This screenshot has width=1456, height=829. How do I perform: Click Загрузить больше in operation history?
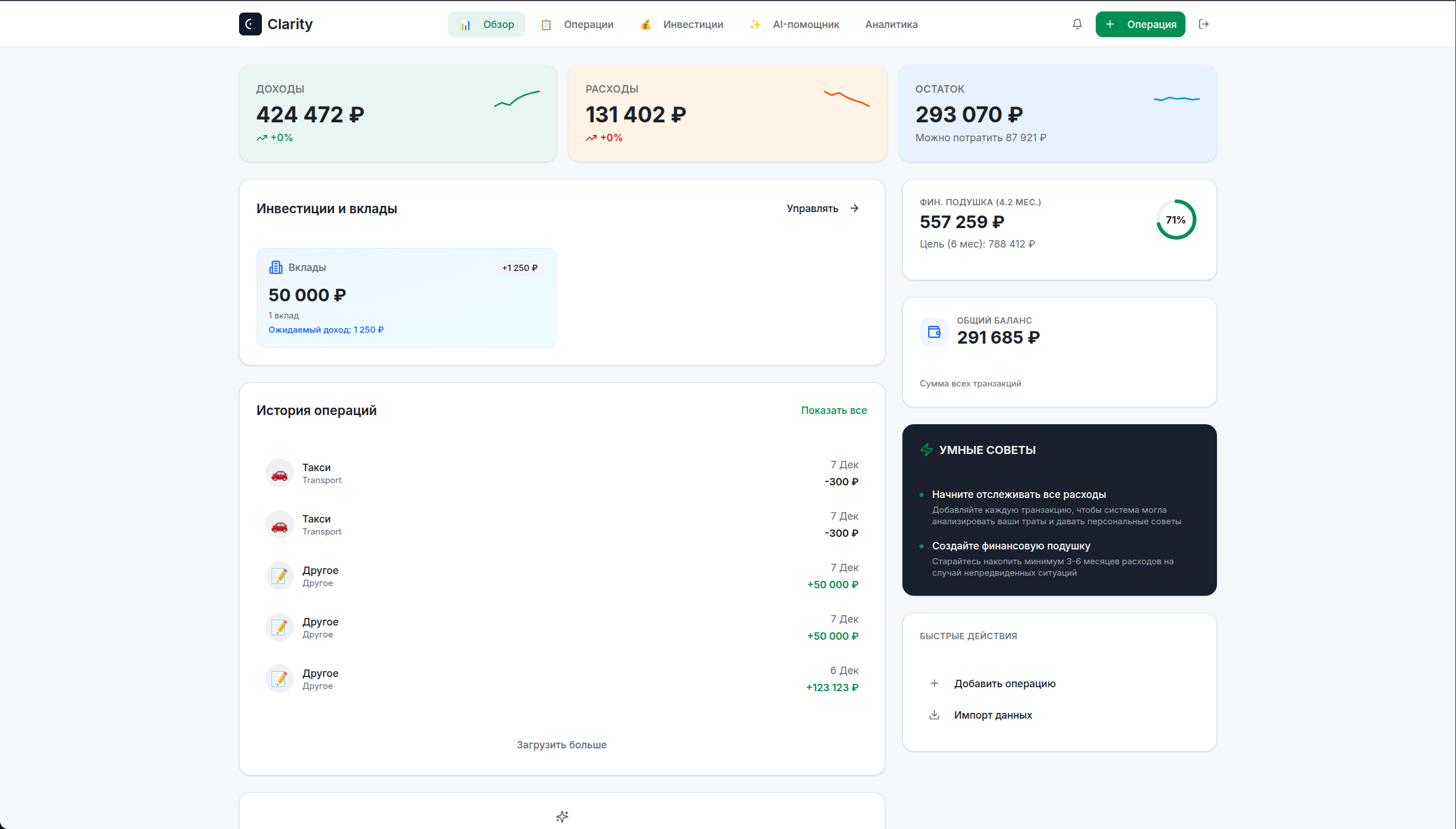click(562, 744)
